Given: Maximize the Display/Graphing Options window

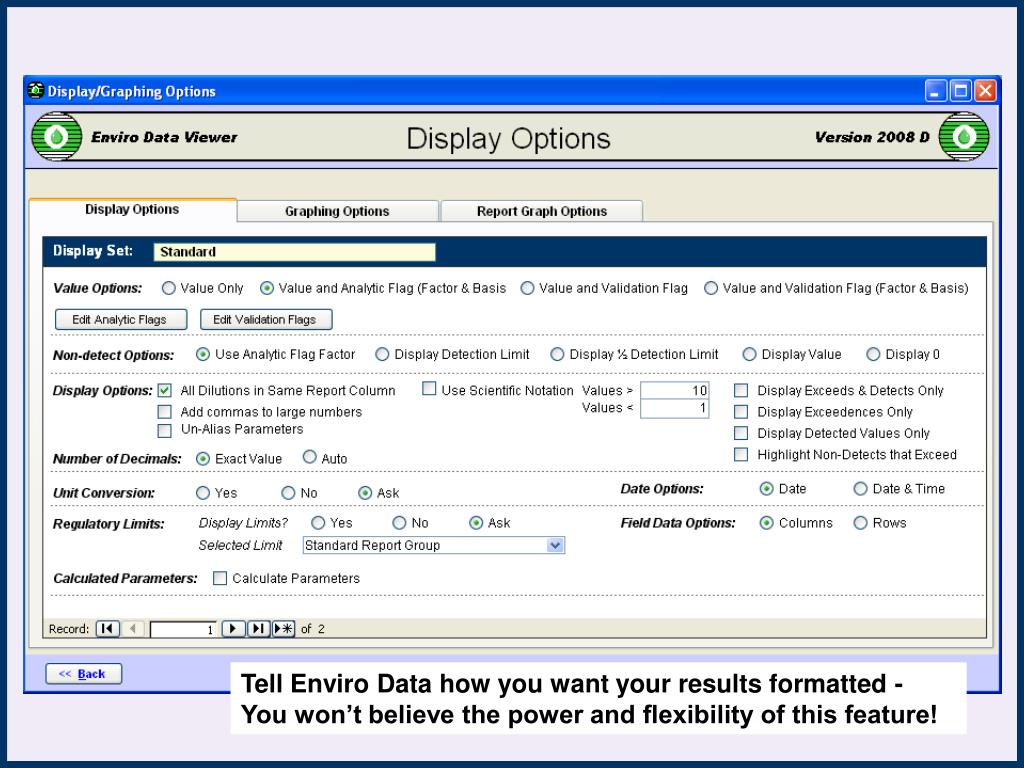Looking at the screenshot, I should pos(961,90).
